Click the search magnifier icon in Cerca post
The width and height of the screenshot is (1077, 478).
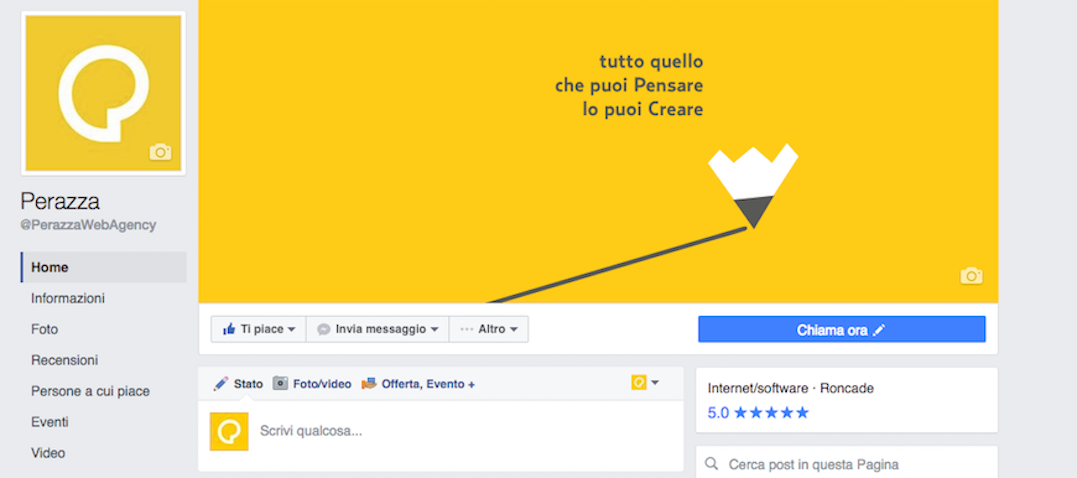pos(712,464)
